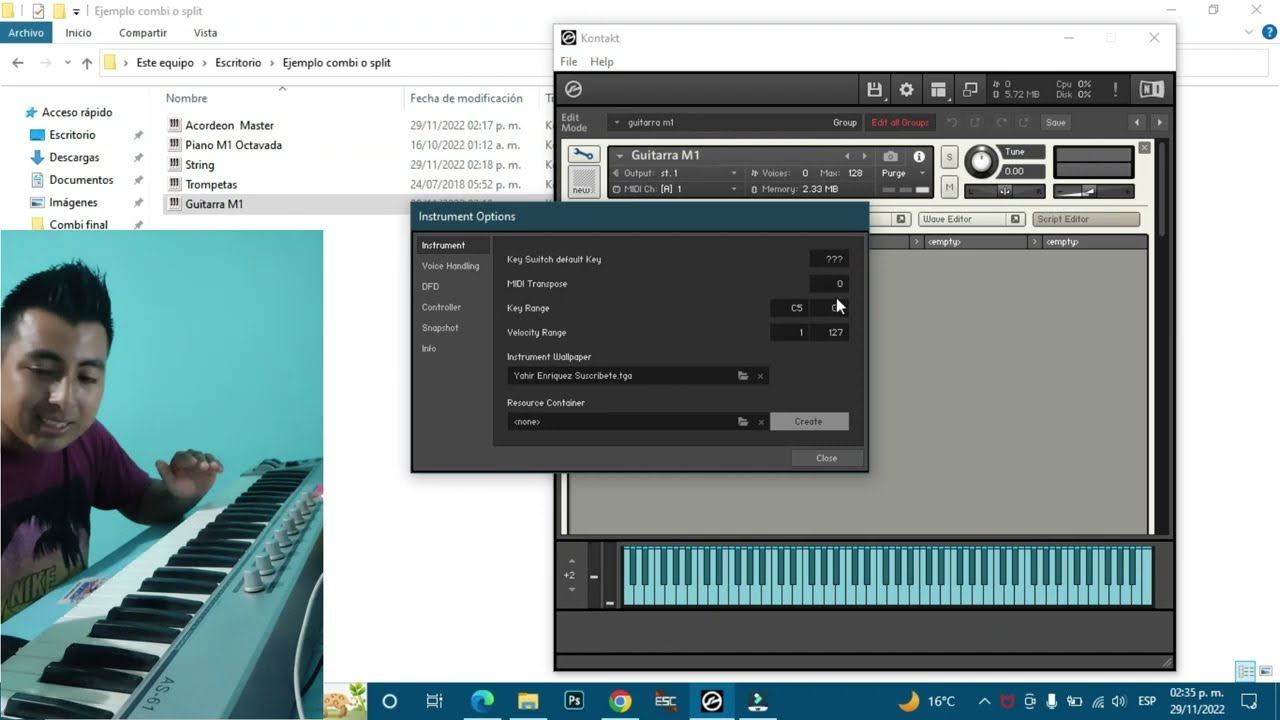Screen dimensions: 1280x720
Task: Click the Explorer up-folder arrow
Action: [87, 62]
